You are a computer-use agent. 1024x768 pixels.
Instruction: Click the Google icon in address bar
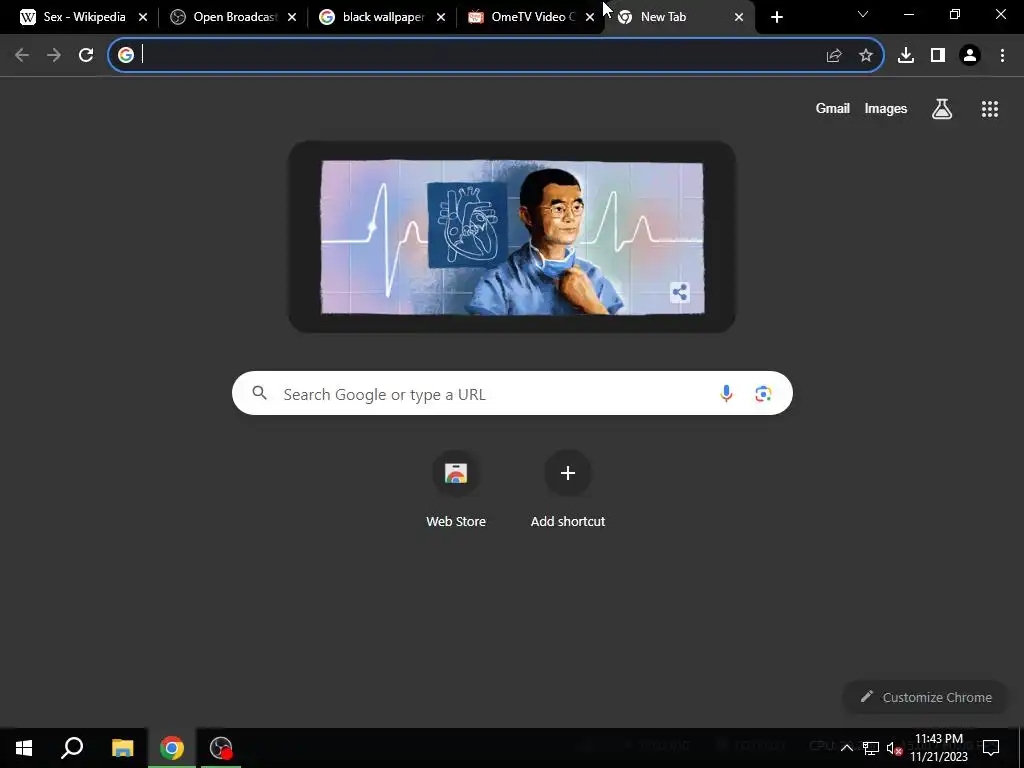click(126, 55)
